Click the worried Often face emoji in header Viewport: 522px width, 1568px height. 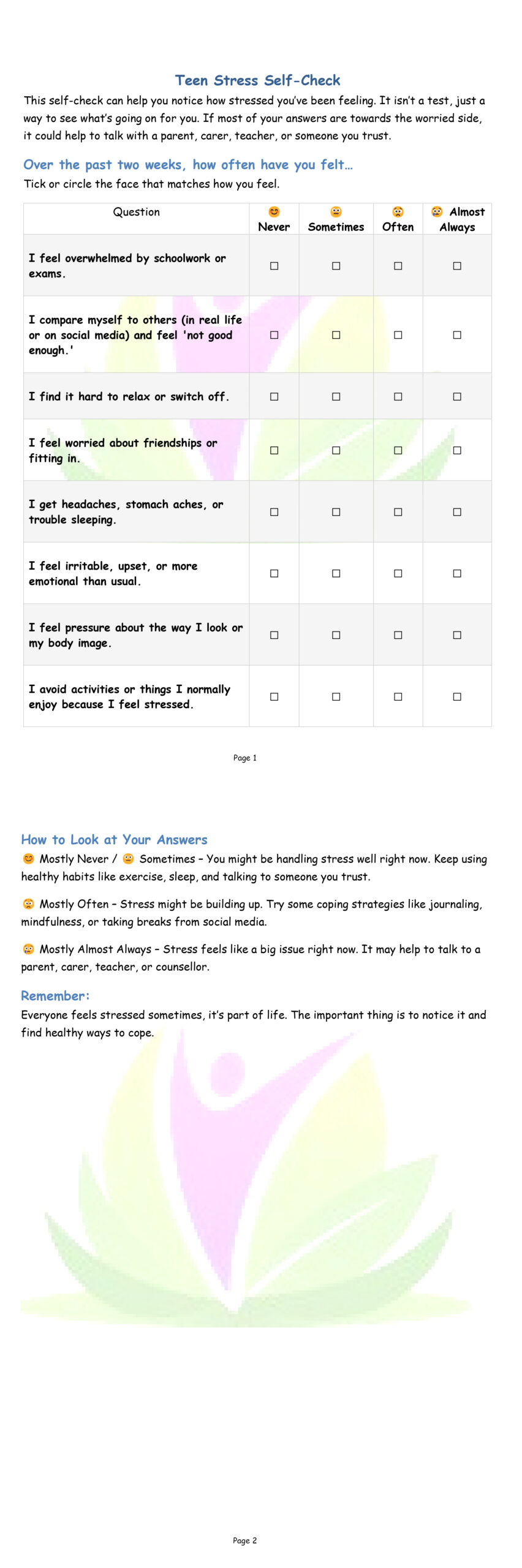[398, 212]
